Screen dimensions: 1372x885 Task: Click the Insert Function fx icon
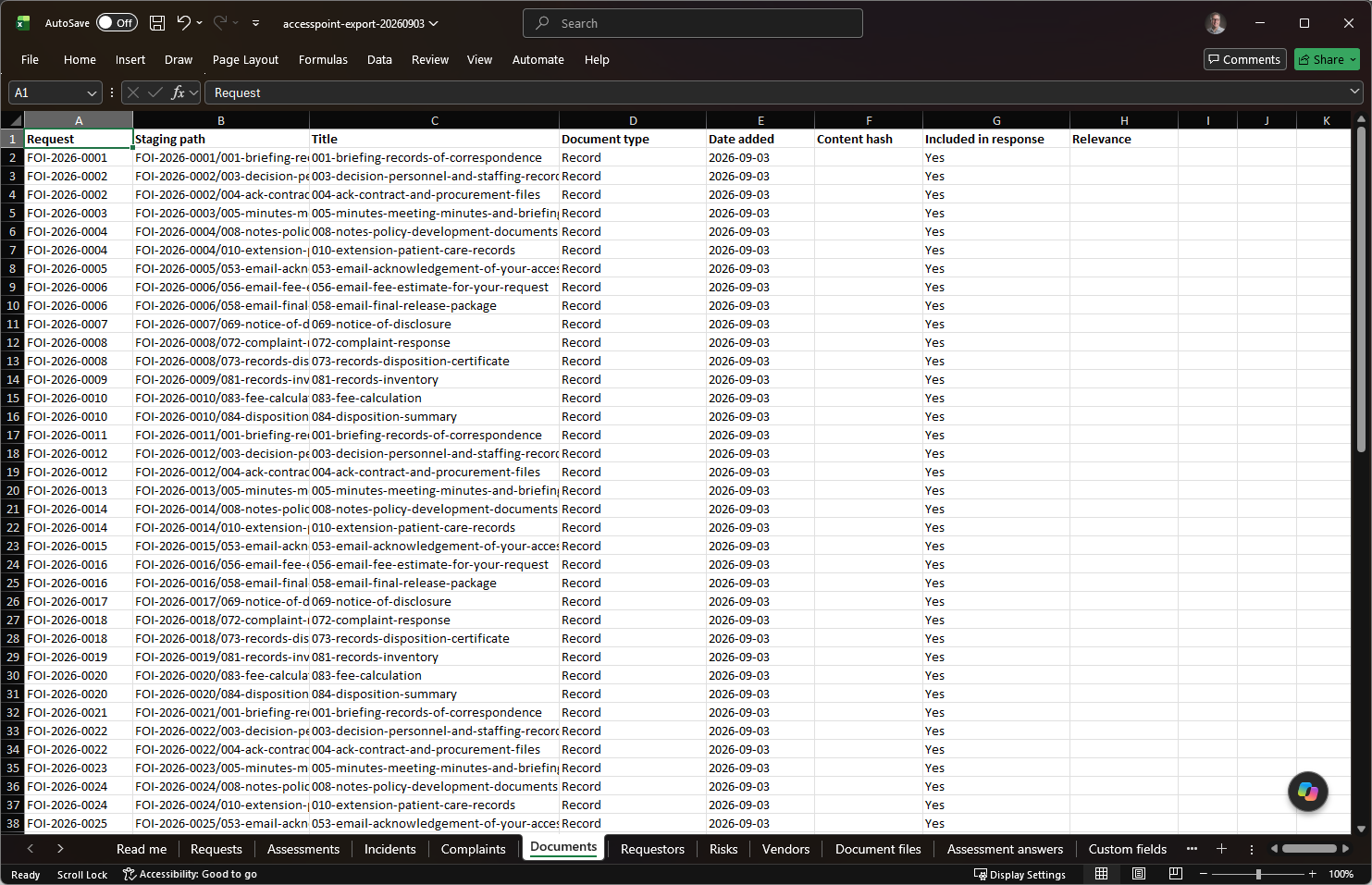click(x=178, y=92)
